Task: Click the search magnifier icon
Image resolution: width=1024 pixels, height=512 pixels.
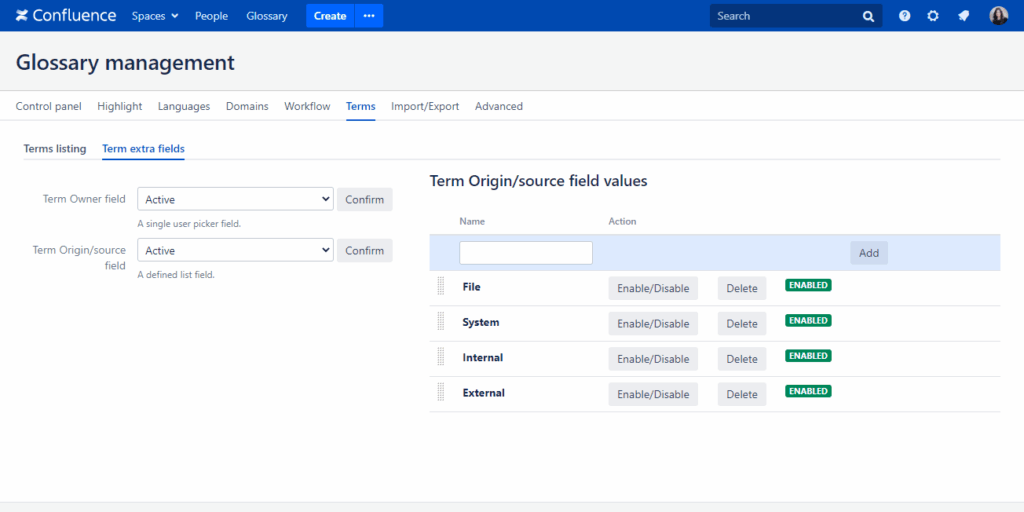Action: point(868,16)
